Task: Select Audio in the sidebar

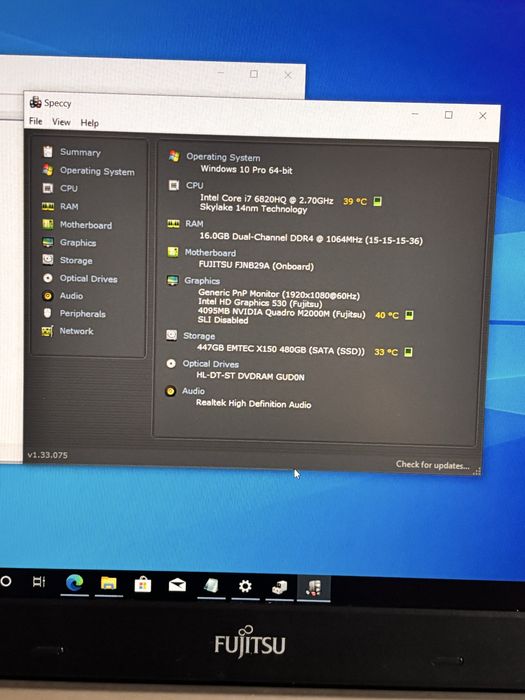Action: point(71,296)
